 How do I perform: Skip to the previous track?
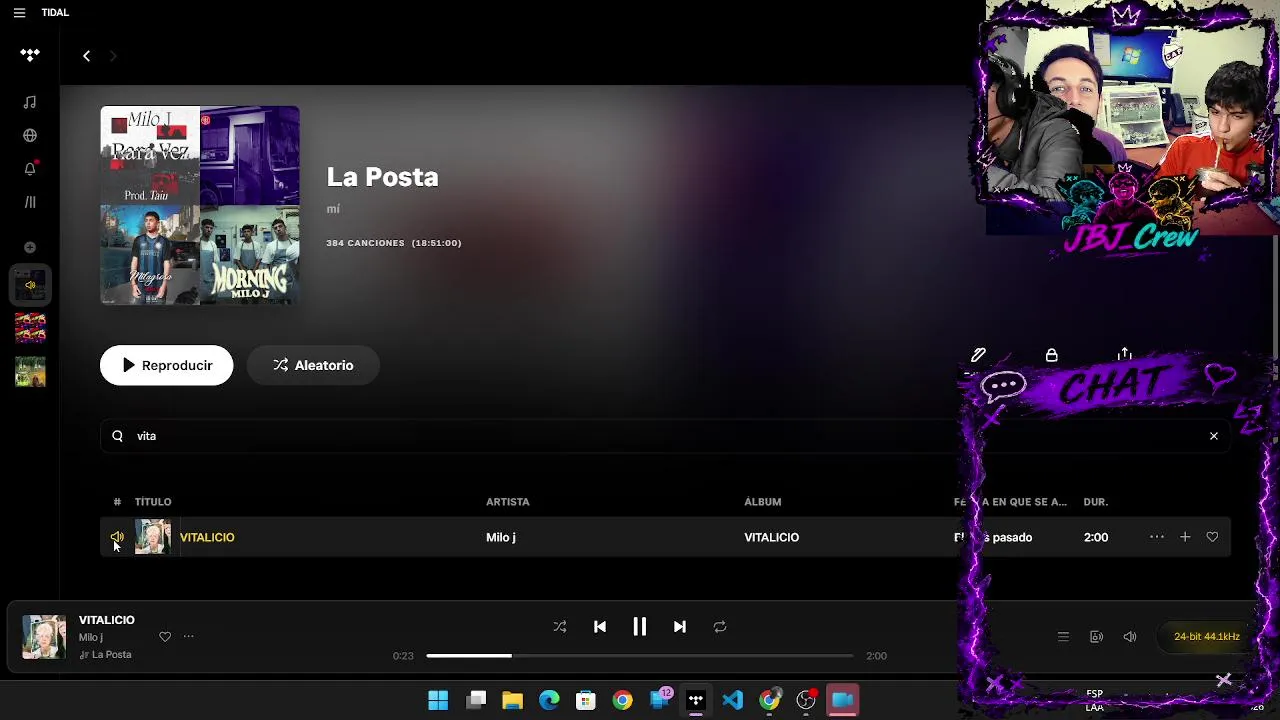[x=600, y=627]
